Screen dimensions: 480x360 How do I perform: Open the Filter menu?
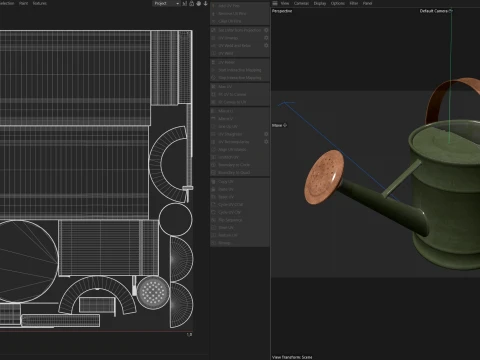click(x=354, y=3)
